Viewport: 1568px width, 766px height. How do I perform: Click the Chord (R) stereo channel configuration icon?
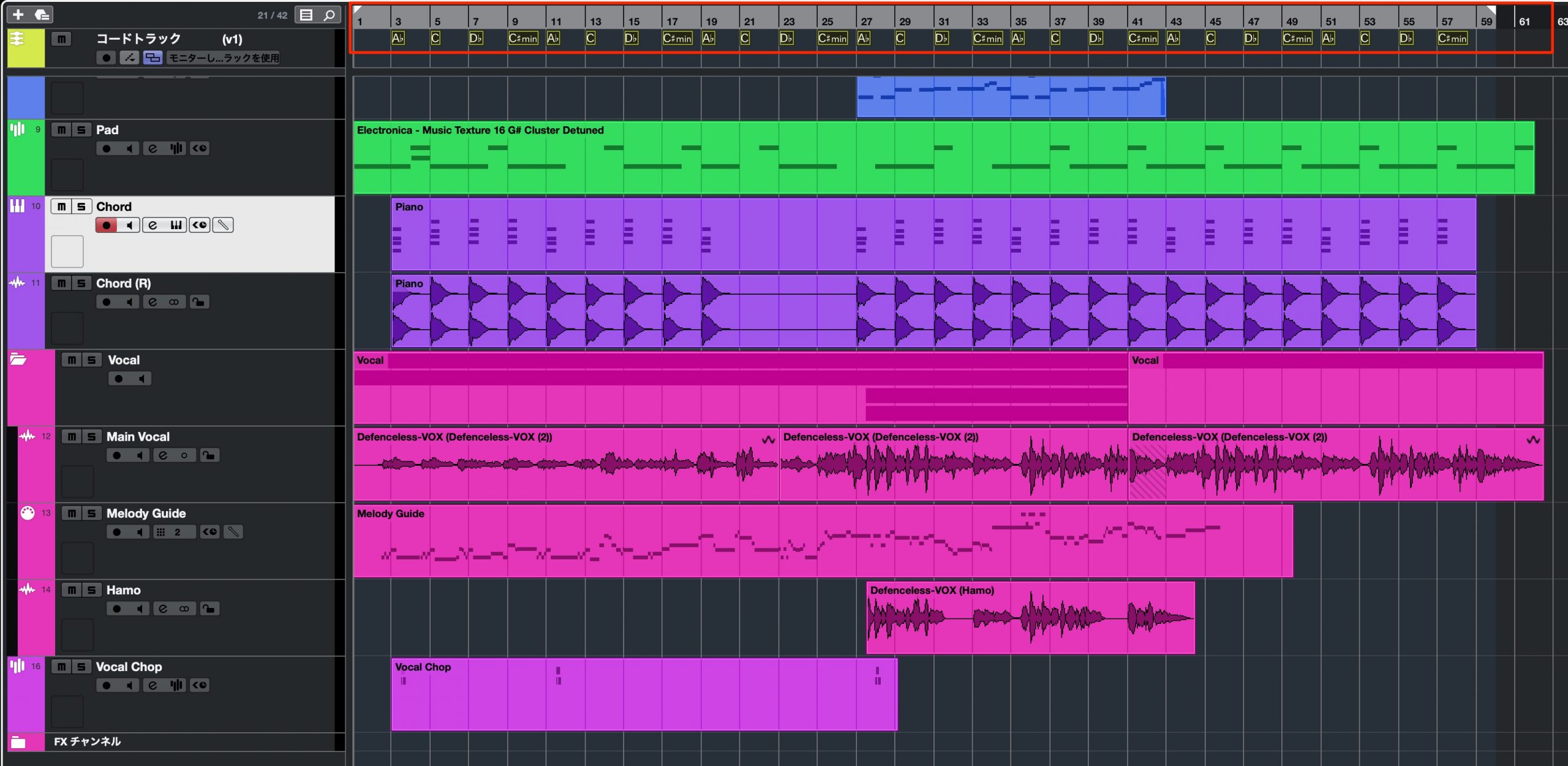tap(175, 301)
